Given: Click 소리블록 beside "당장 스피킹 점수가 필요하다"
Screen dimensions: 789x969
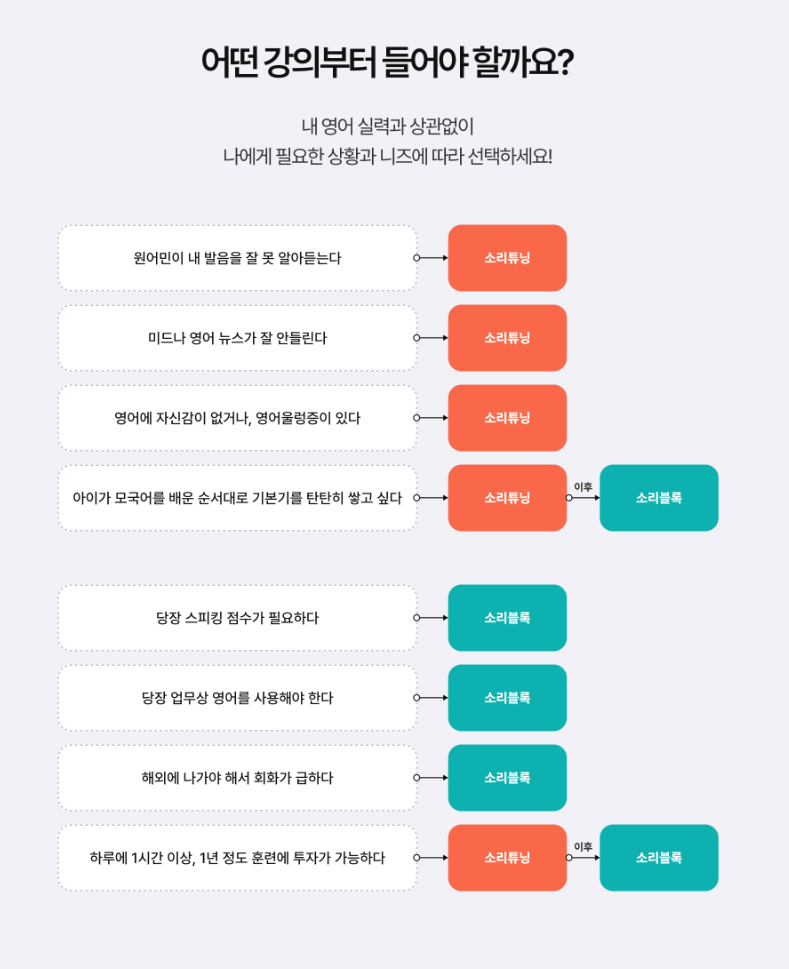Looking at the screenshot, I should [x=507, y=618].
